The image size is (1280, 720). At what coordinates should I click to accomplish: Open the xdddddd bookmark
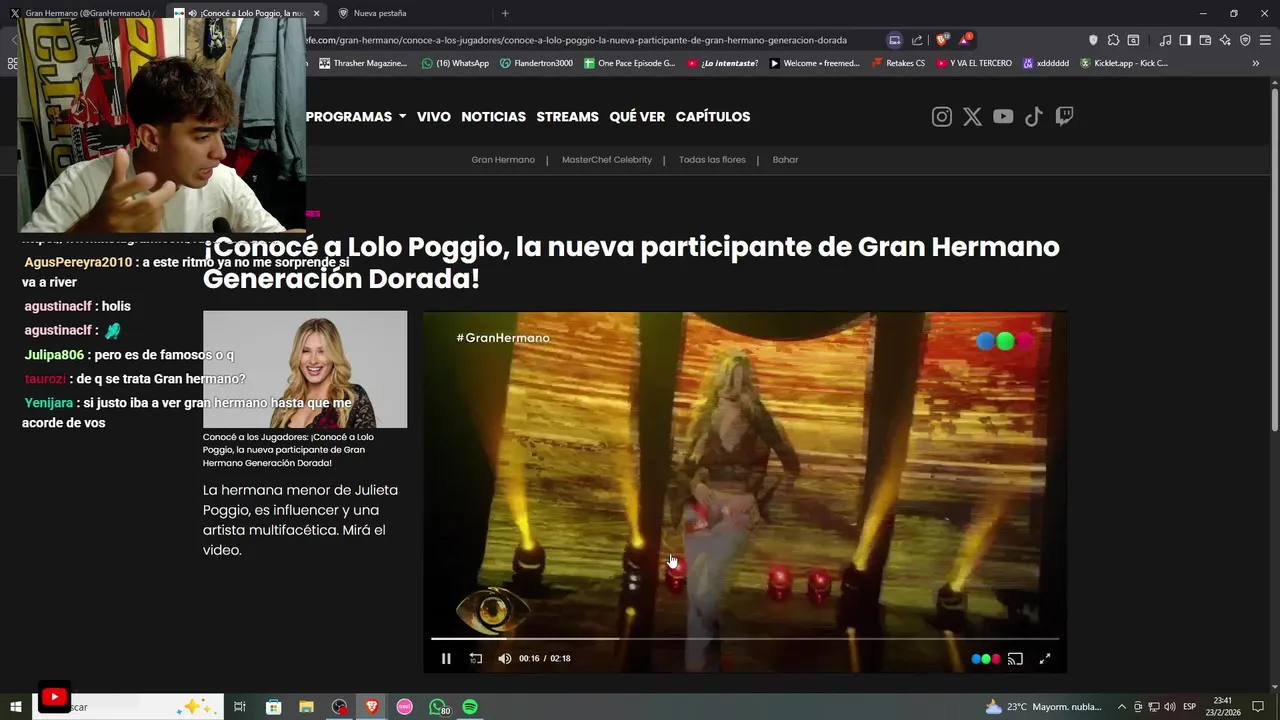(x=1046, y=63)
